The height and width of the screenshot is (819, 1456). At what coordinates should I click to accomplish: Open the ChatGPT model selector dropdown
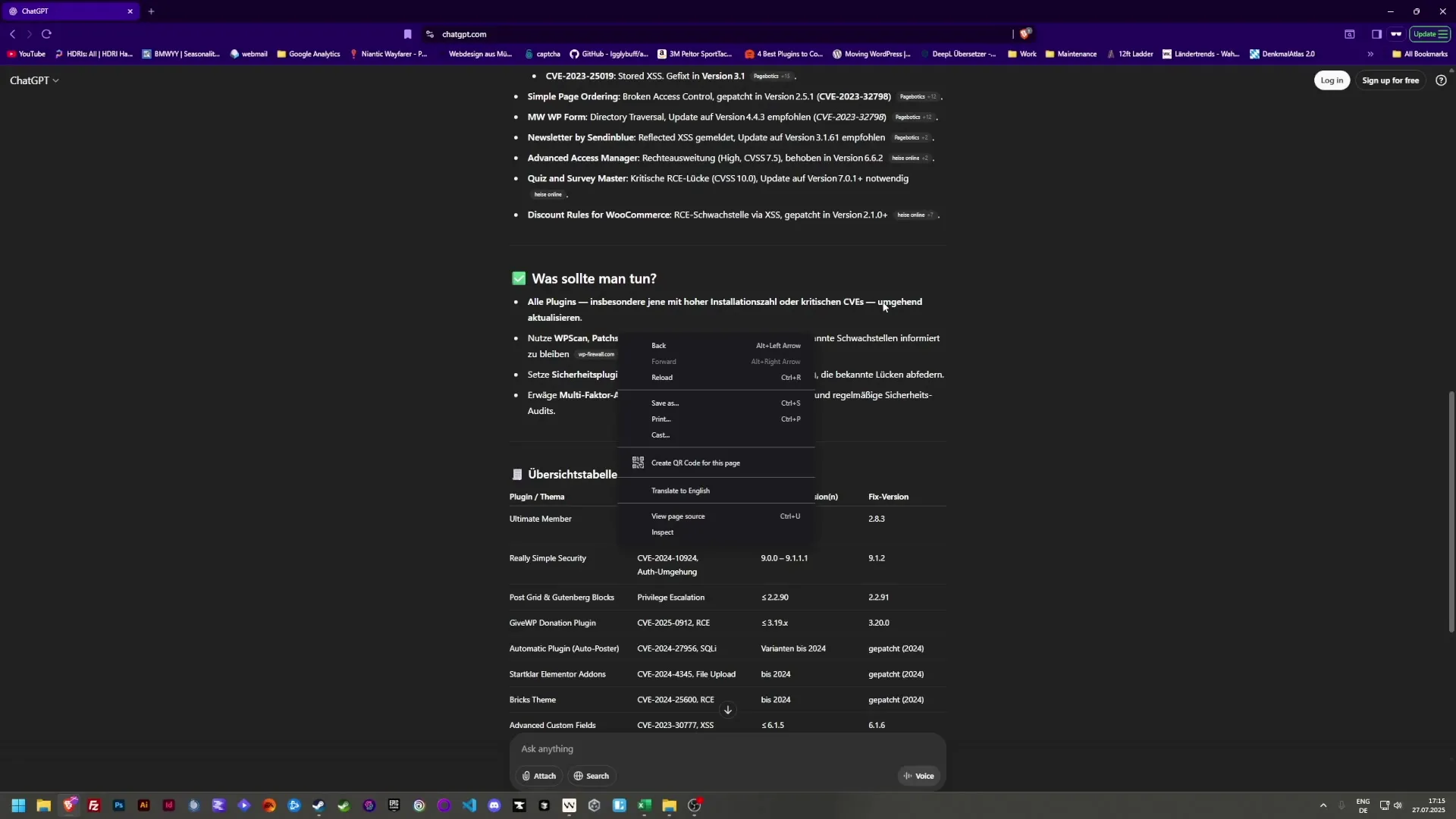[34, 80]
